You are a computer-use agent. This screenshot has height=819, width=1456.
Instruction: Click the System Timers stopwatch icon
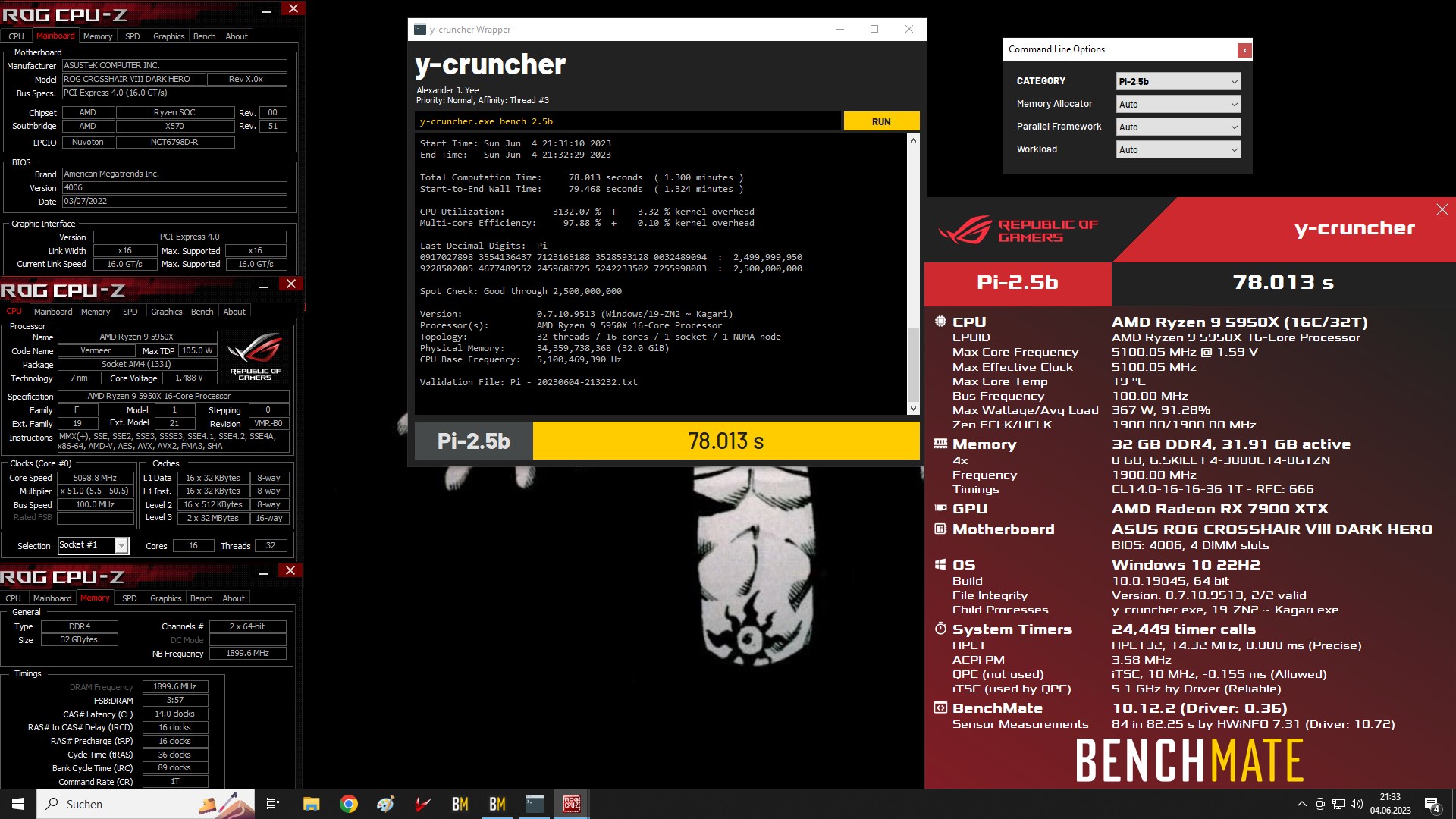tap(940, 629)
